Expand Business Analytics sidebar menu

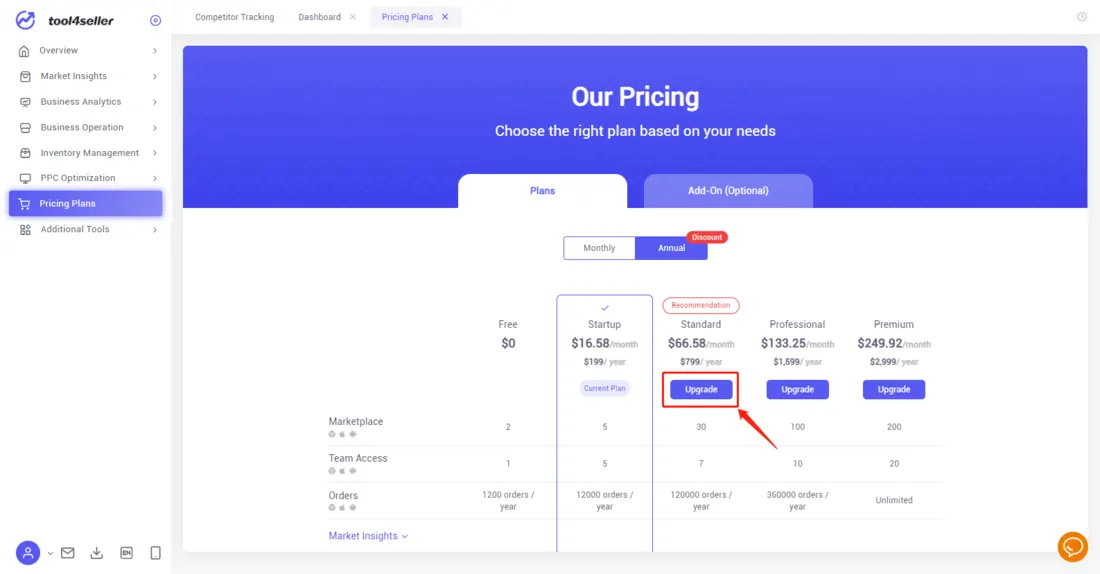tap(88, 102)
